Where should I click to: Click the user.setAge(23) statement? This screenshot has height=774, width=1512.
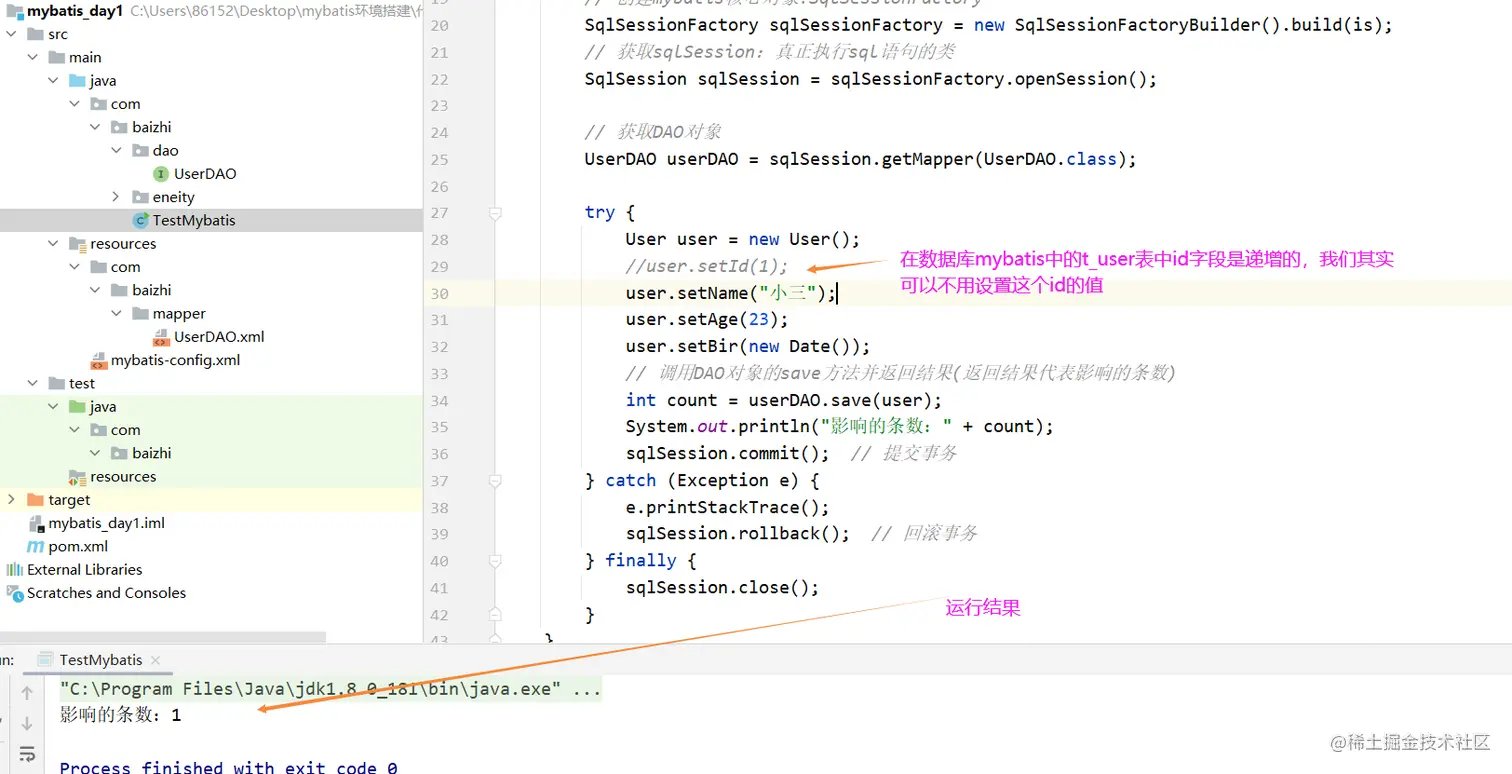pyautogui.click(x=707, y=319)
